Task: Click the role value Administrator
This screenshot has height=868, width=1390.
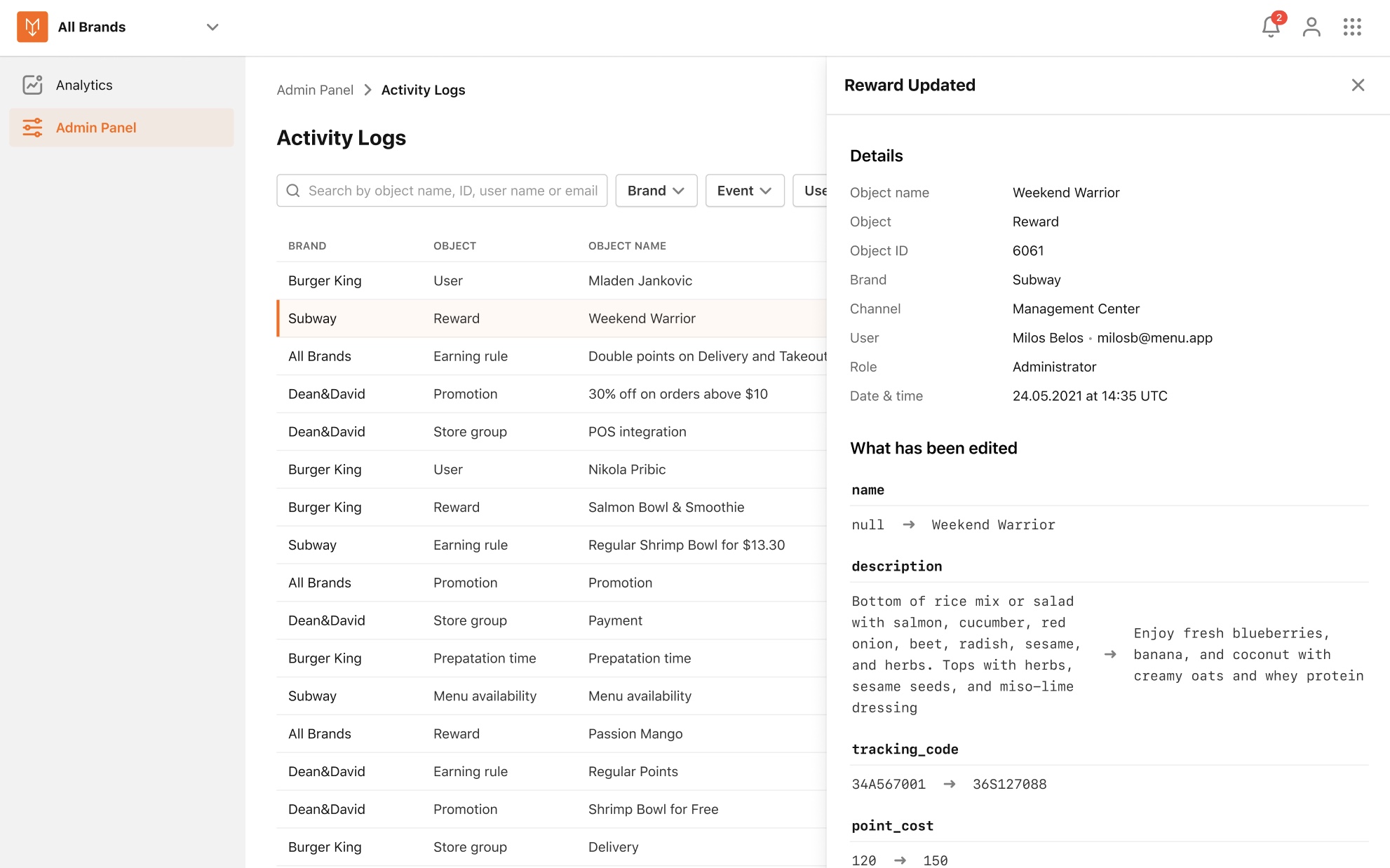Action: 1054,367
